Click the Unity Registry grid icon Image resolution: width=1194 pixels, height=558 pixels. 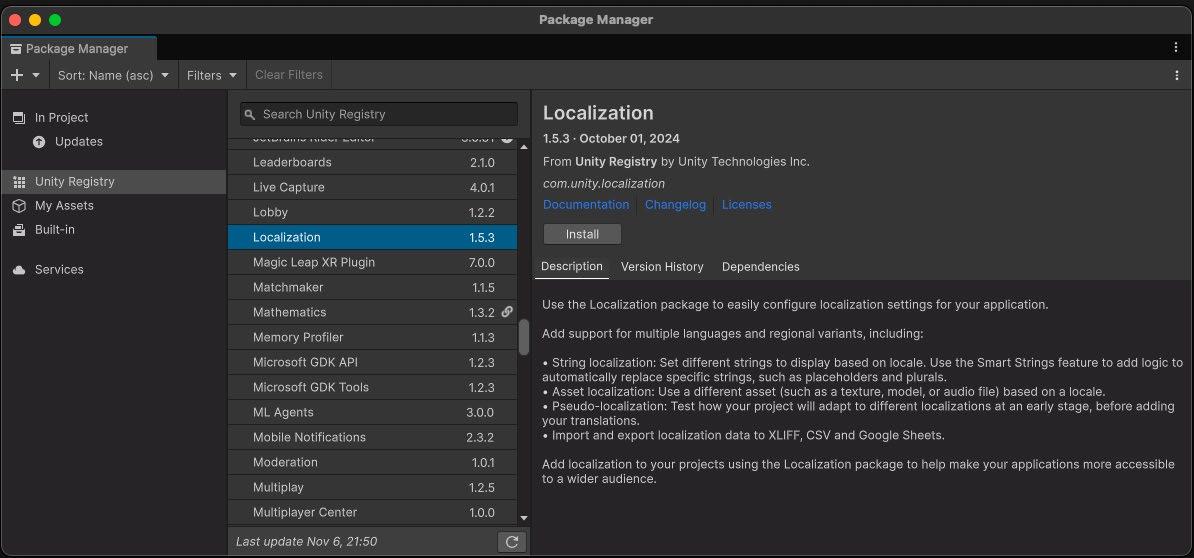pyautogui.click(x=19, y=182)
